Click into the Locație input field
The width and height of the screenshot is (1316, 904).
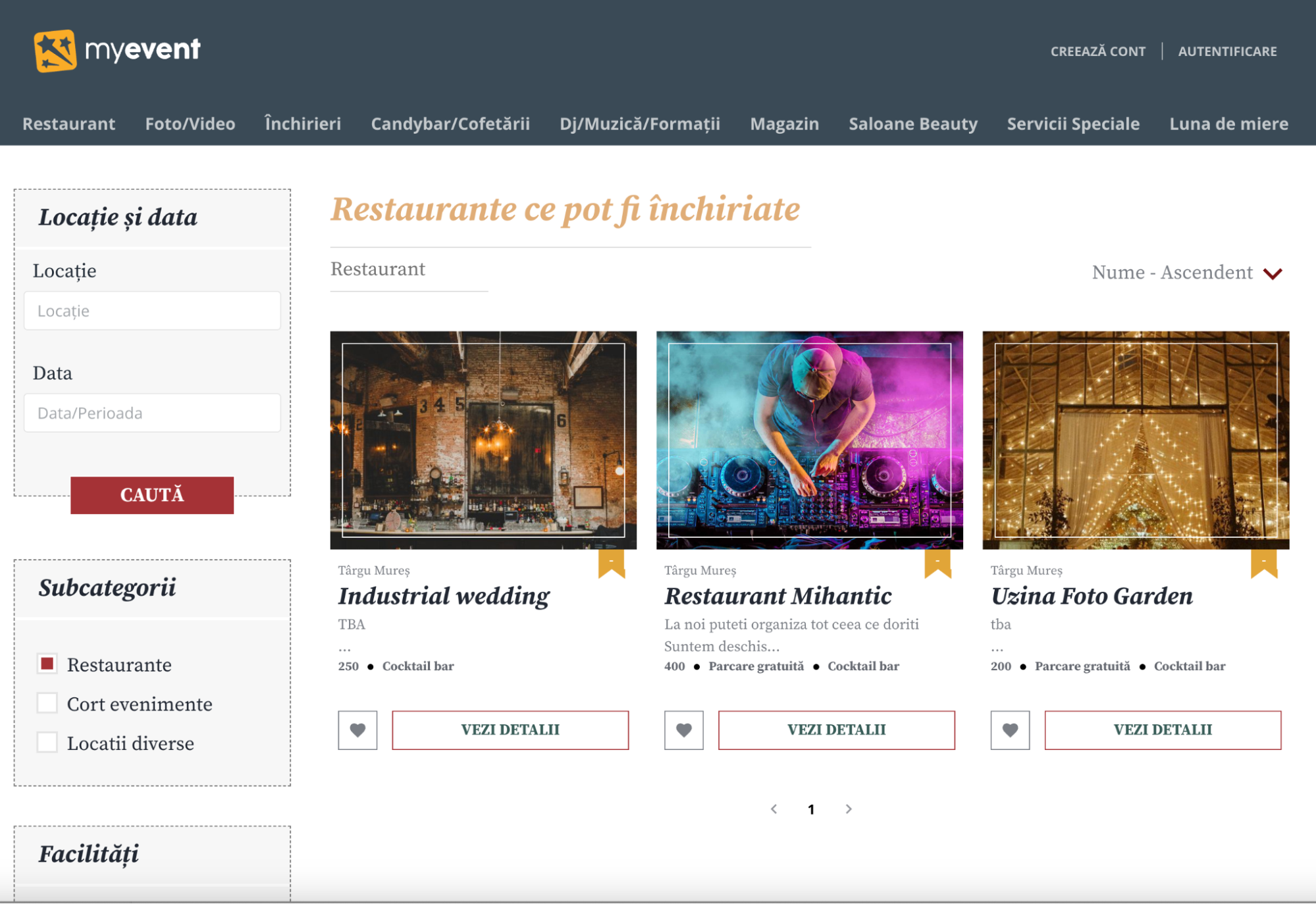[152, 311]
